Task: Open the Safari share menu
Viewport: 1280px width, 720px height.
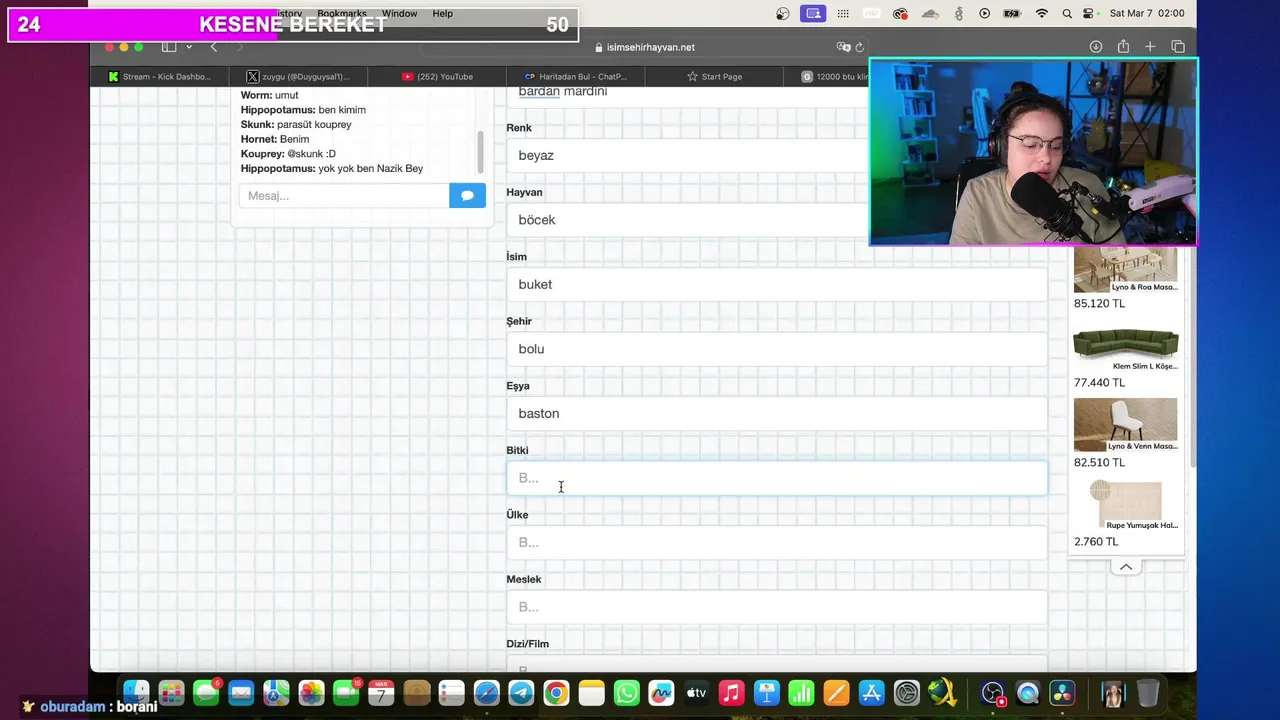Action: (1123, 47)
